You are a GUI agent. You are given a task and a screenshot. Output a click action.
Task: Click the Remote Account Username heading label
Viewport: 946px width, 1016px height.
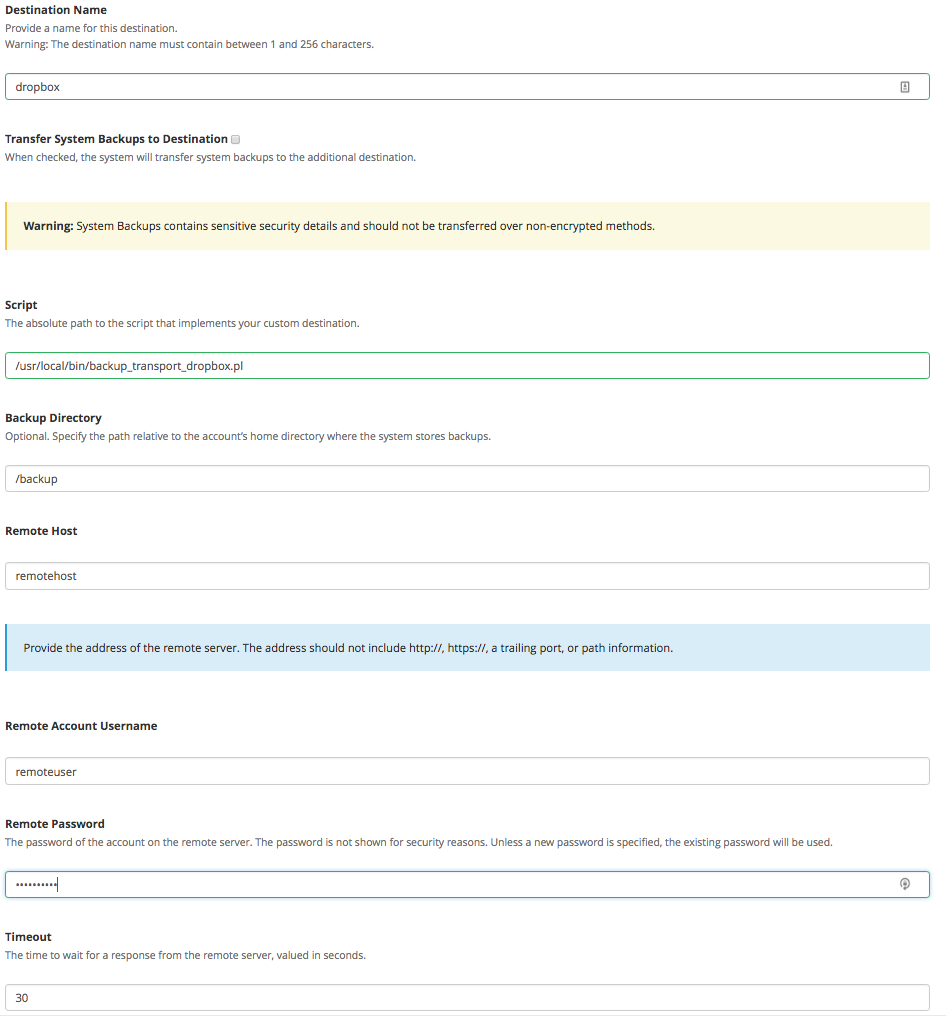81,726
